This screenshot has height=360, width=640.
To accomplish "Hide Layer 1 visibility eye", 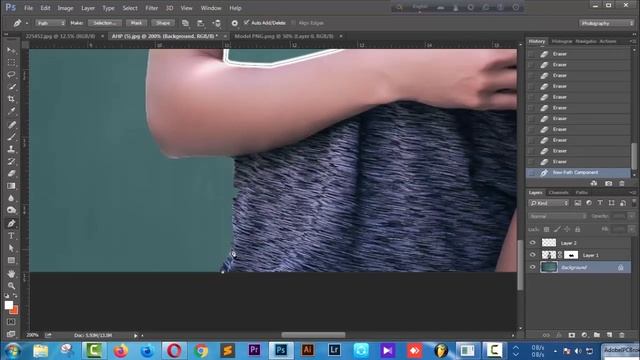I will coord(532,255).
